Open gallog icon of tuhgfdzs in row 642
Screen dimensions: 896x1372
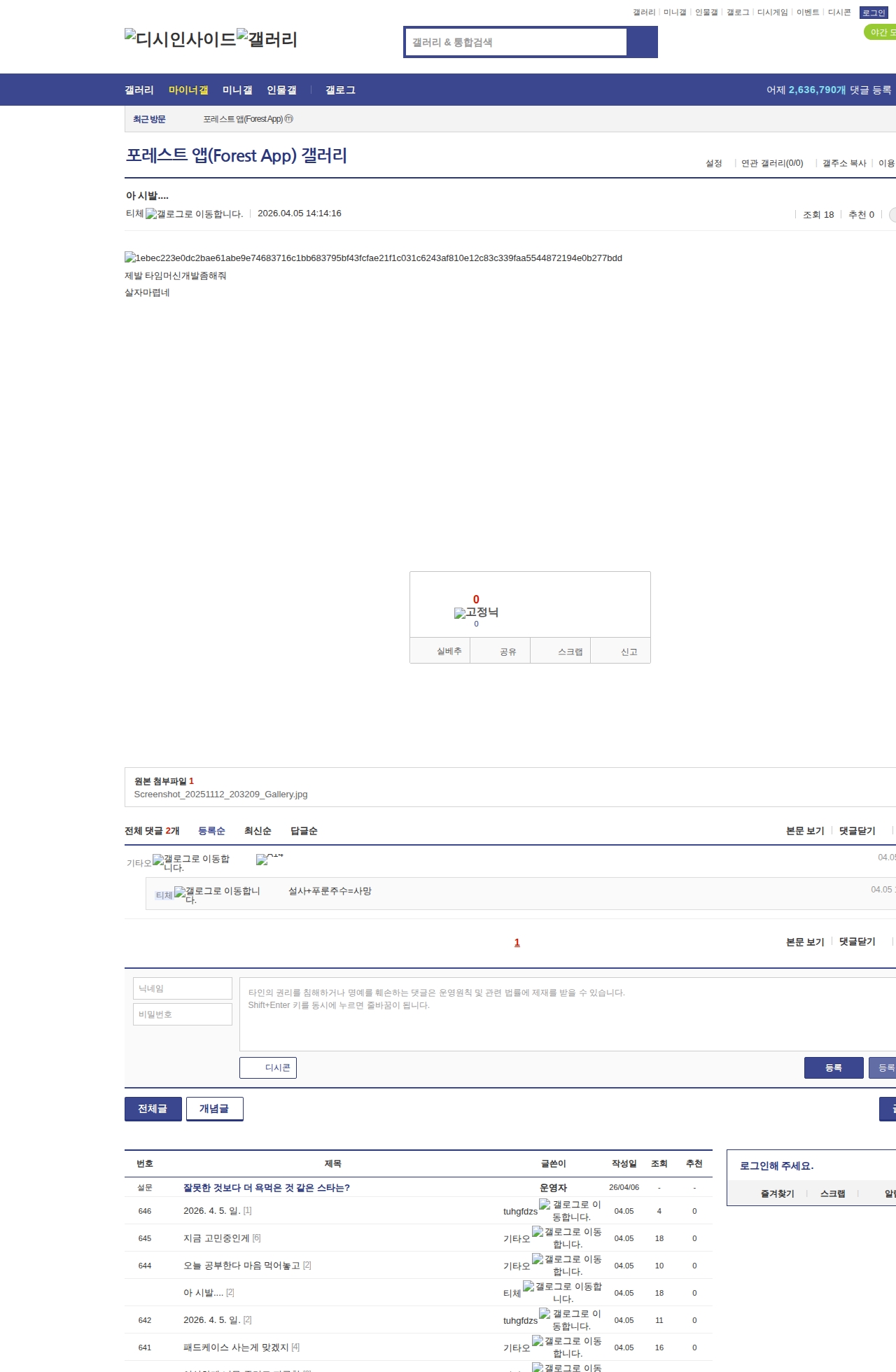tap(570, 1320)
